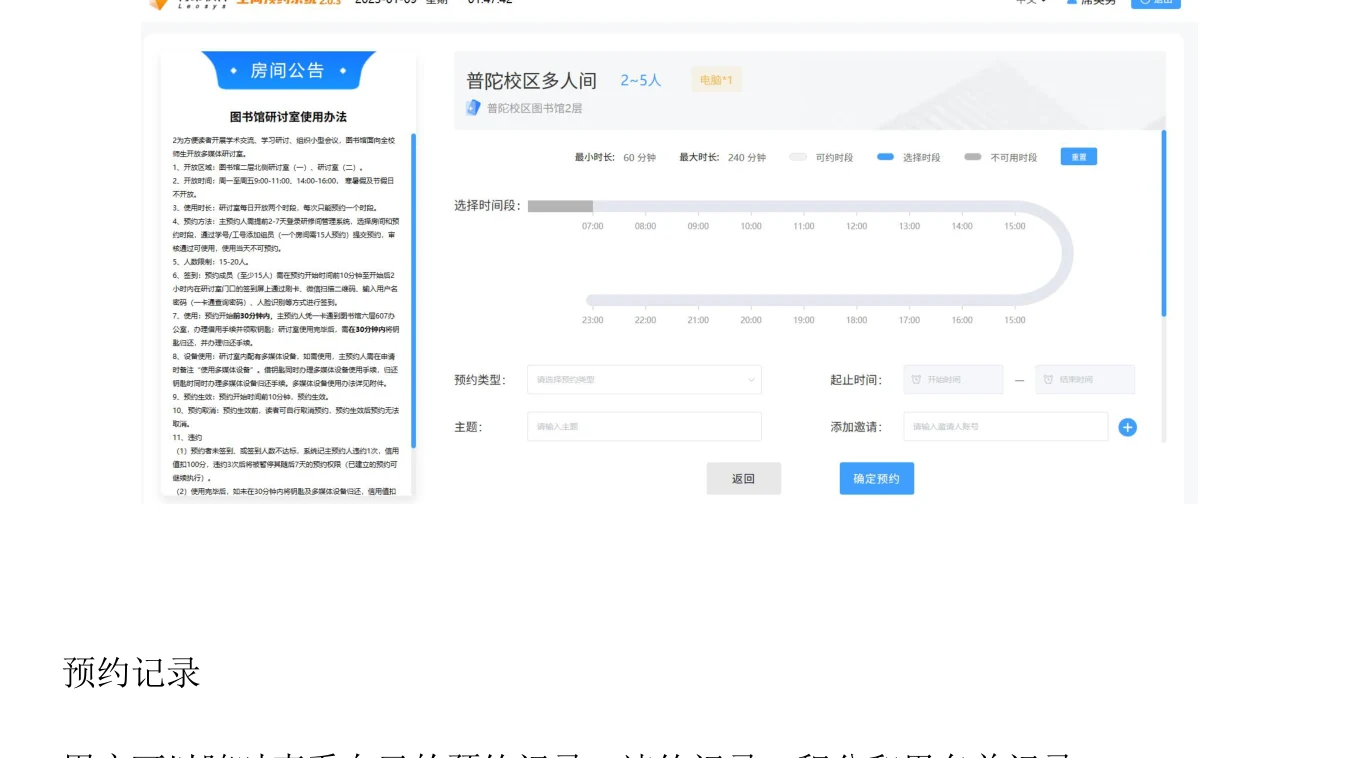Click the 重置 reset button

pos(1079,157)
